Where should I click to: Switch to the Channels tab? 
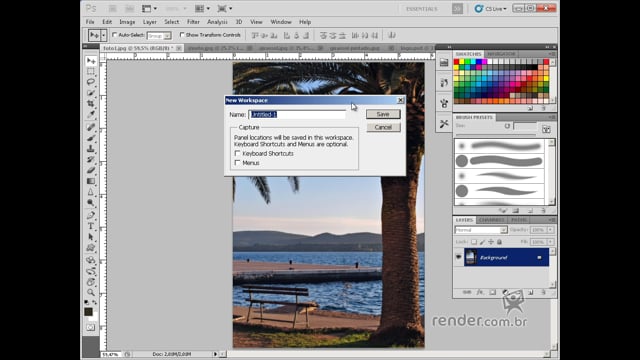click(491, 220)
